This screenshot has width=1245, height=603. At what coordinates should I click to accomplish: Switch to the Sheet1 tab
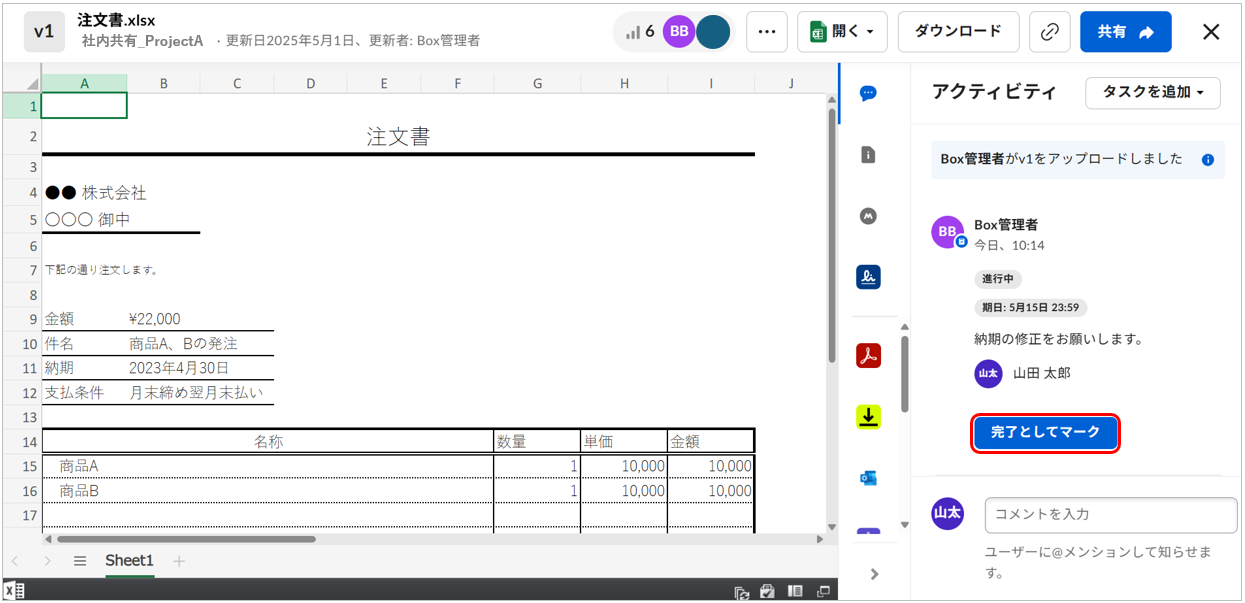[129, 561]
